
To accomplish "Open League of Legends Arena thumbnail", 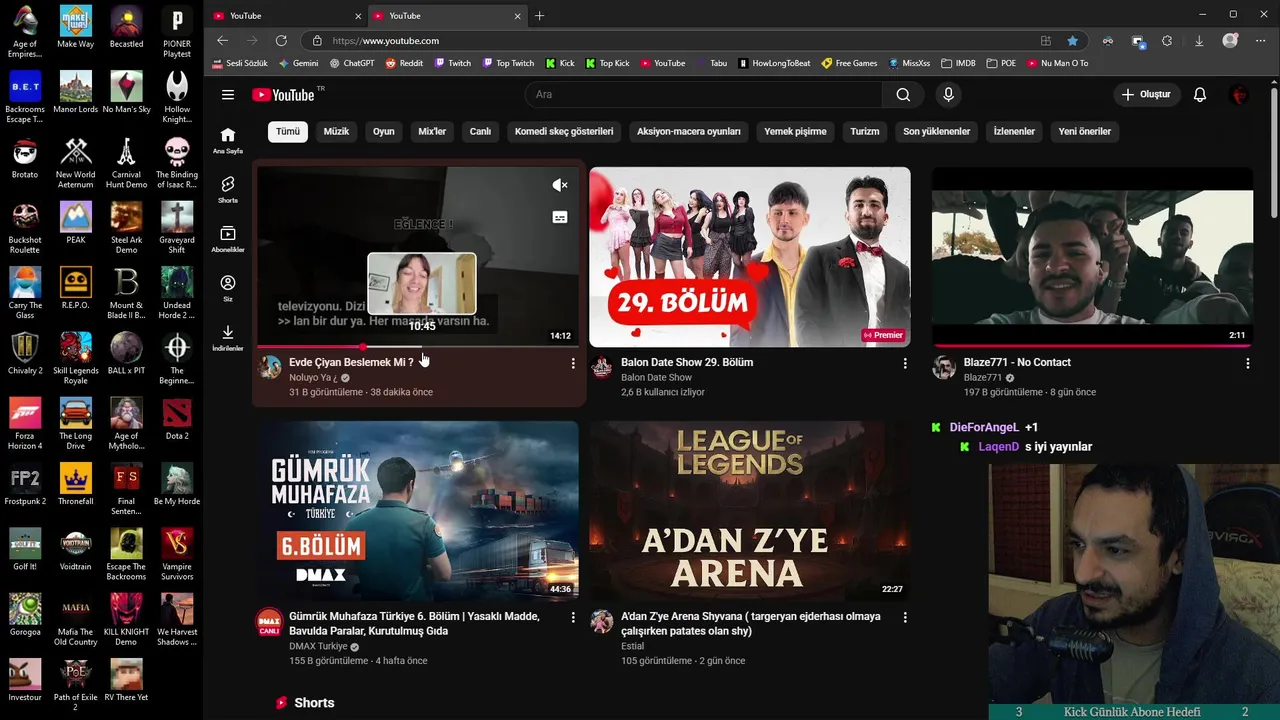I will [x=750, y=511].
